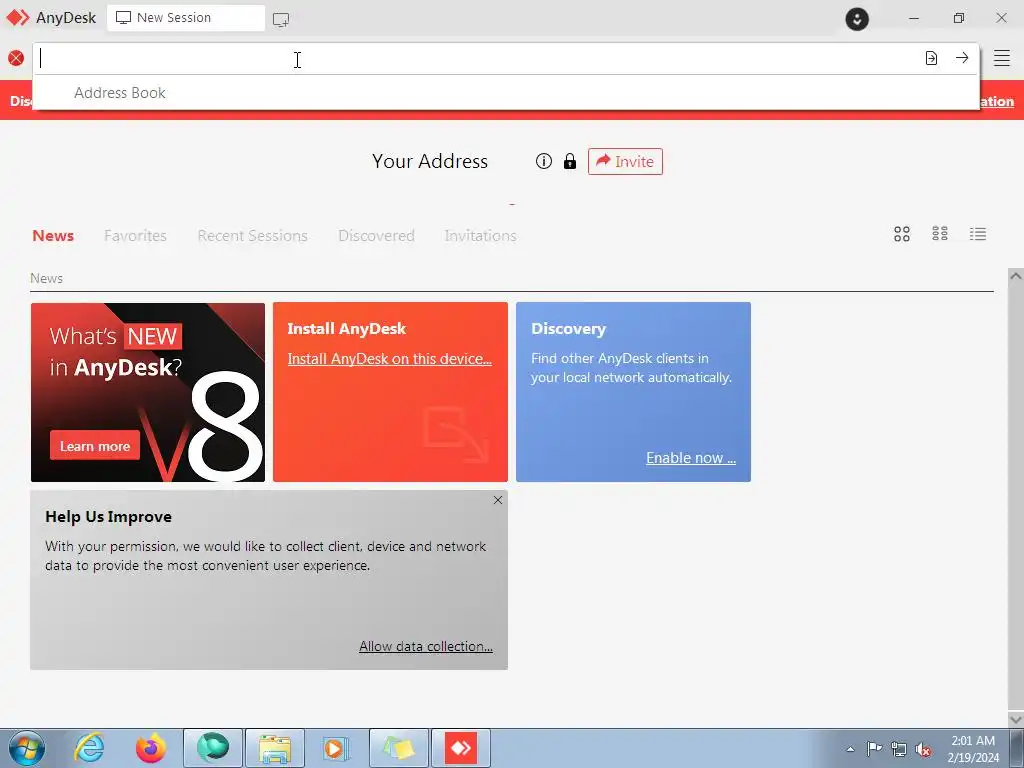Click the scrollbar up arrow
This screenshot has height=768, width=1024.
1016,276
